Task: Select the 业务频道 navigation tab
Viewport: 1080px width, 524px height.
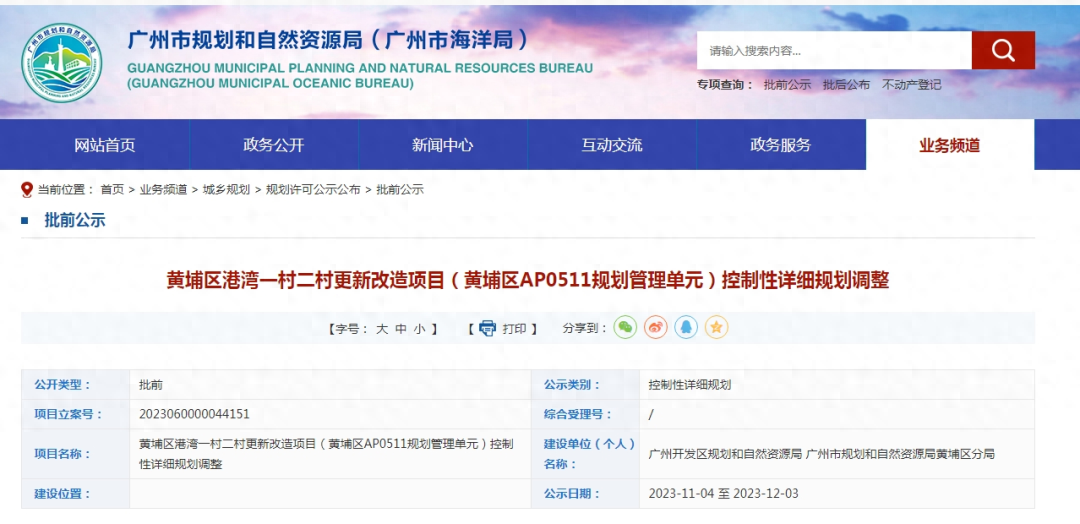Action: tap(950, 145)
